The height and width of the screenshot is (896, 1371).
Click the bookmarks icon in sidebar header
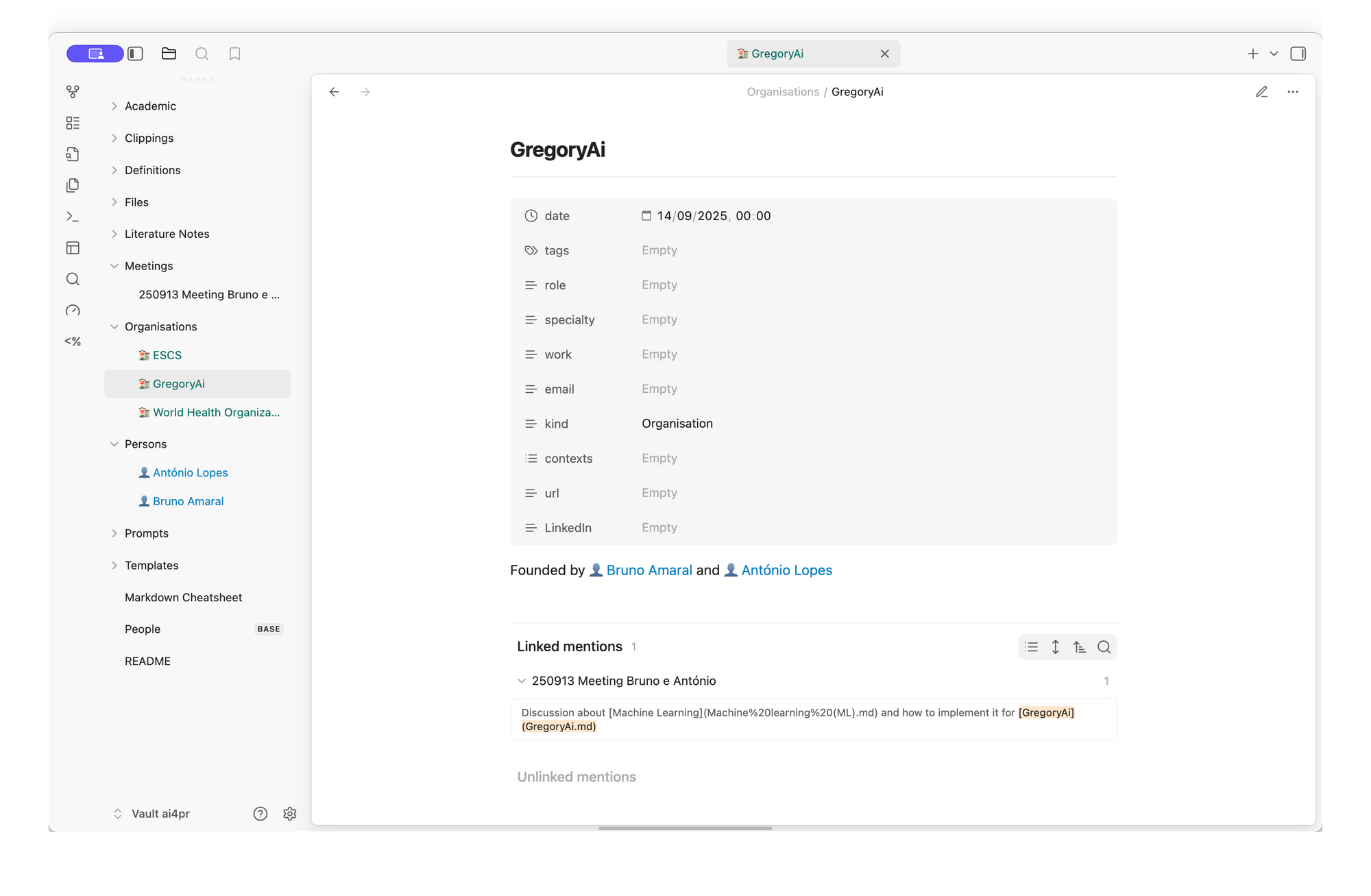point(234,53)
